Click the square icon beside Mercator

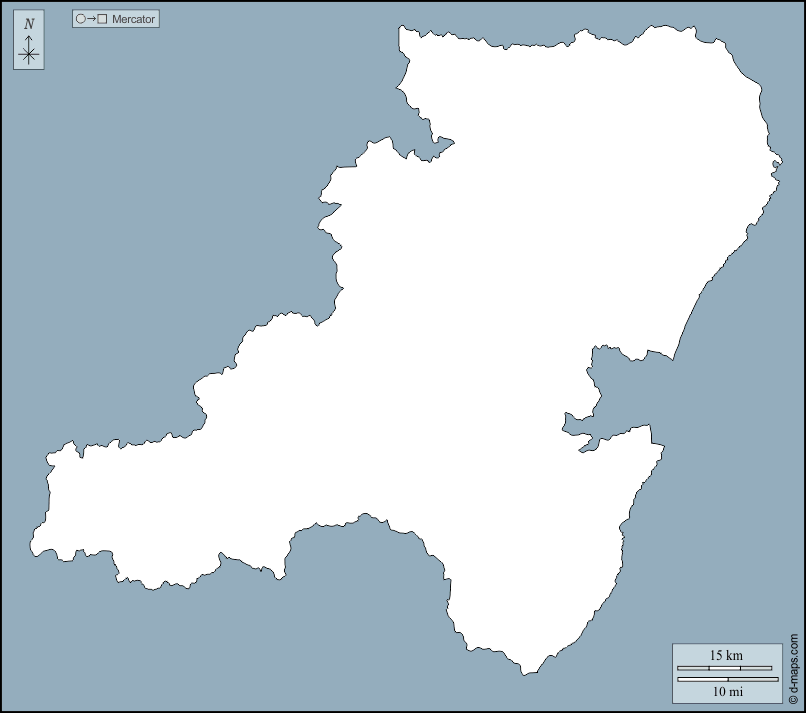coord(102,19)
